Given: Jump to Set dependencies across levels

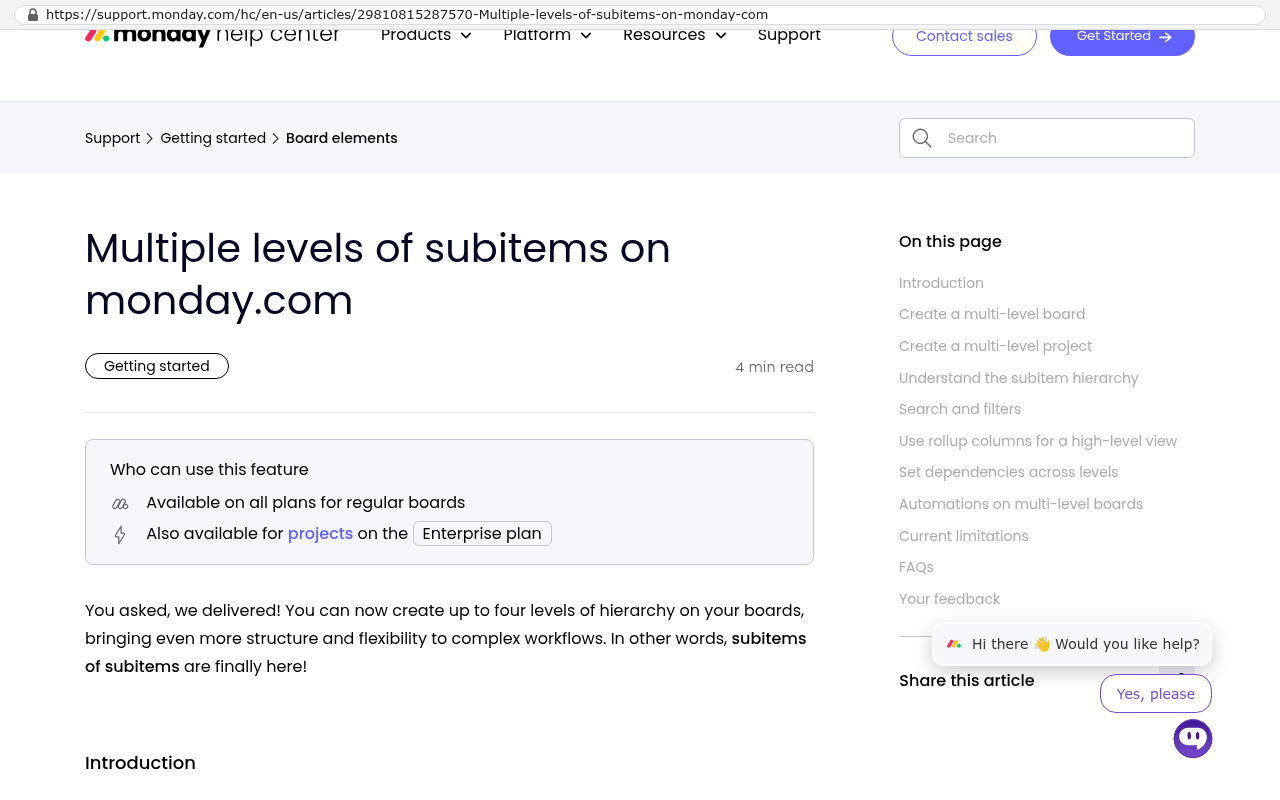Looking at the screenshot, I should click(1009, 472).
